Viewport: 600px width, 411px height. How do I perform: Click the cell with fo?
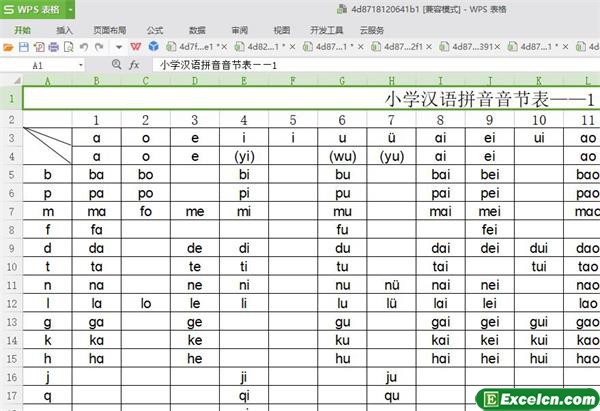[x=146, y=211]
